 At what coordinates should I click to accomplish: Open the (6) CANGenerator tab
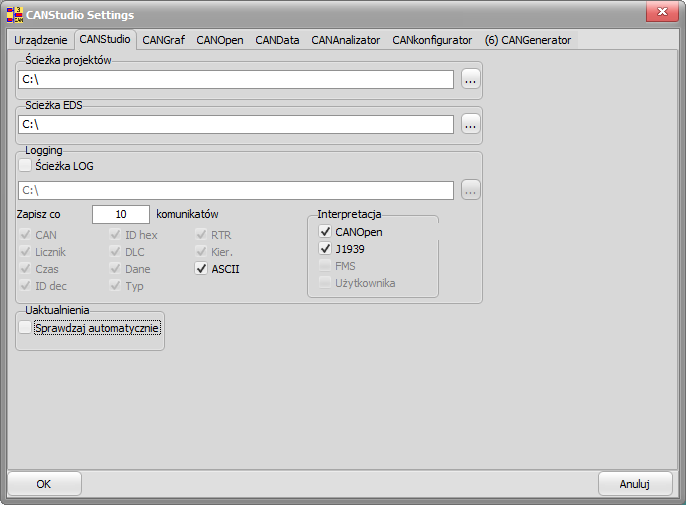pos(528,40)
